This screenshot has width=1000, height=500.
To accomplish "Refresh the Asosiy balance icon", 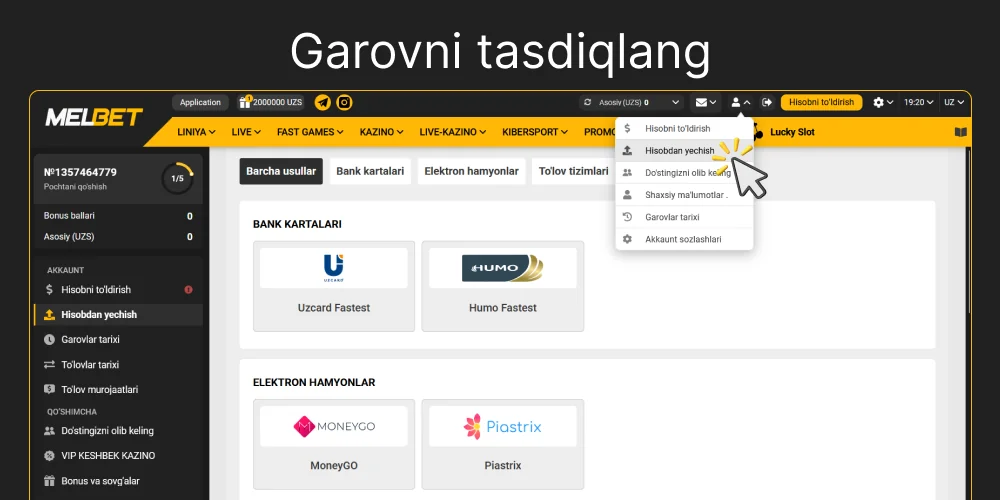I will pyautogui.click(x=587, y=102).
